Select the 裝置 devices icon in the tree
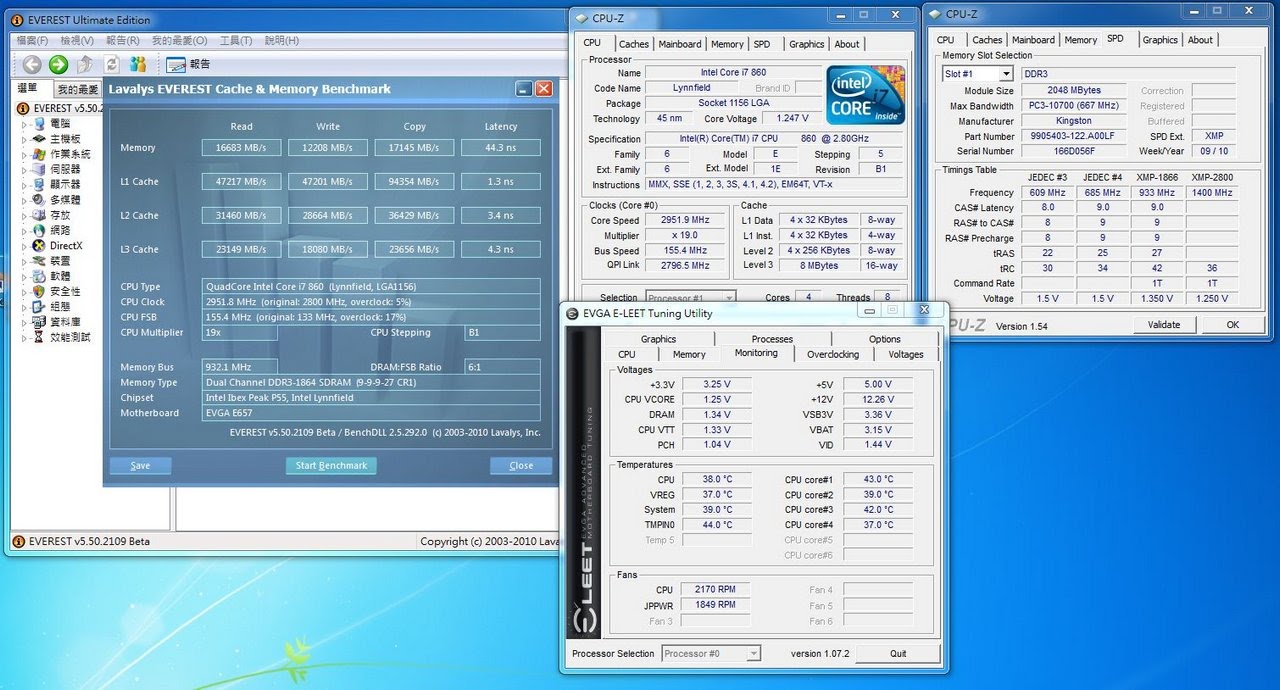 click(x=40, y=261)
